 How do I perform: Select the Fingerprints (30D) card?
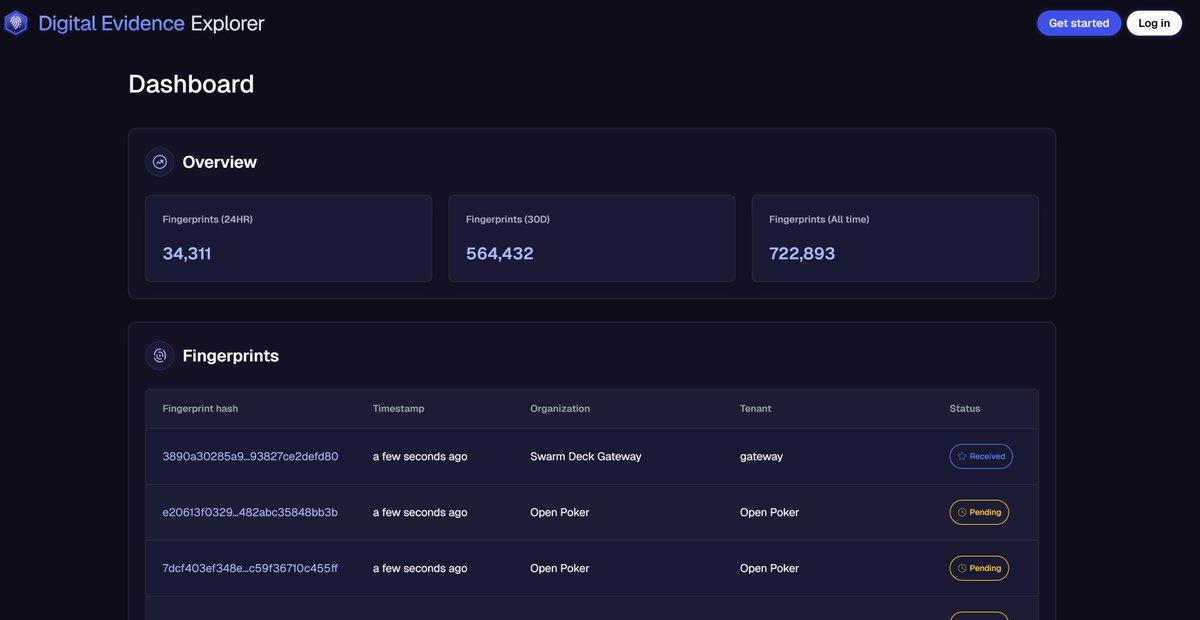click(x=592, y=238)
